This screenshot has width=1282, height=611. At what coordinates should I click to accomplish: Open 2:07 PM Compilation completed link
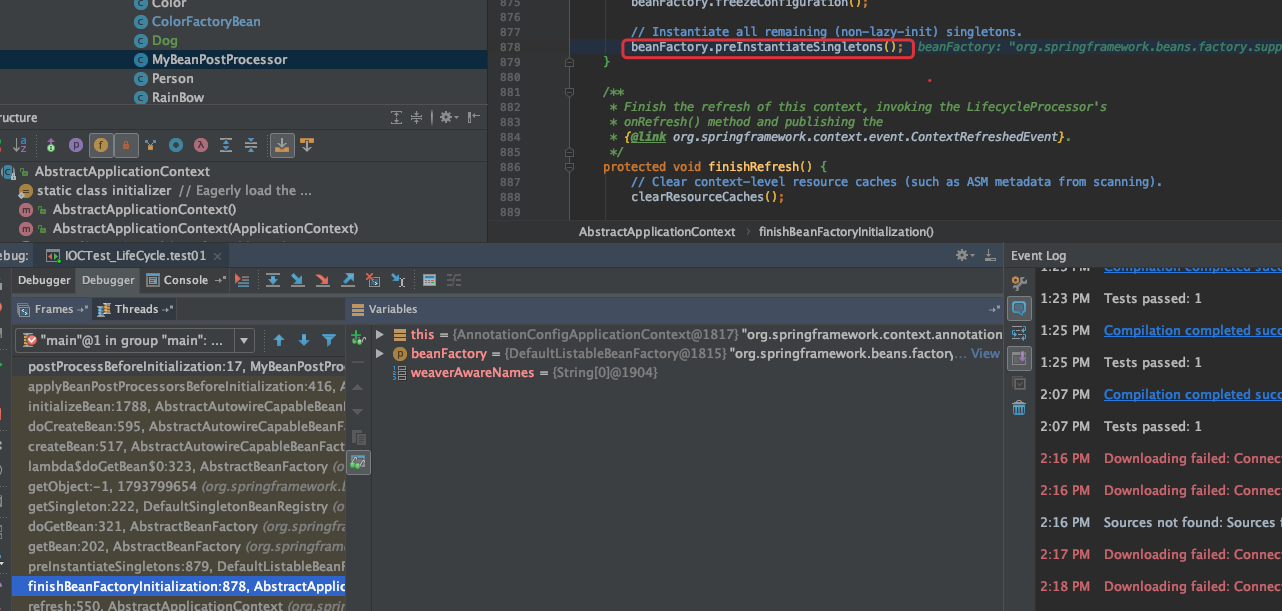click(x=1192, y=394)
